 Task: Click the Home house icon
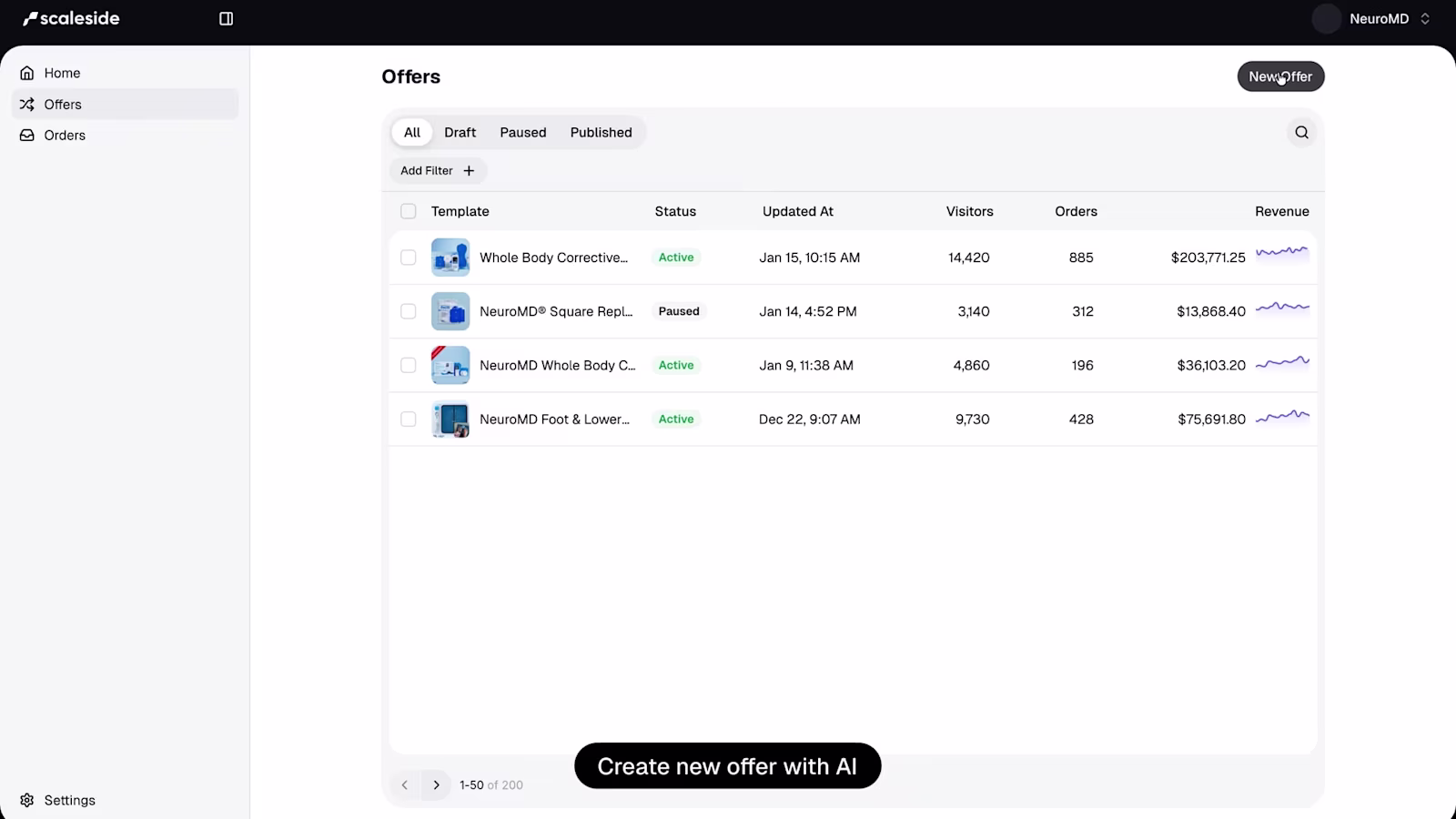tap(27, 73)
